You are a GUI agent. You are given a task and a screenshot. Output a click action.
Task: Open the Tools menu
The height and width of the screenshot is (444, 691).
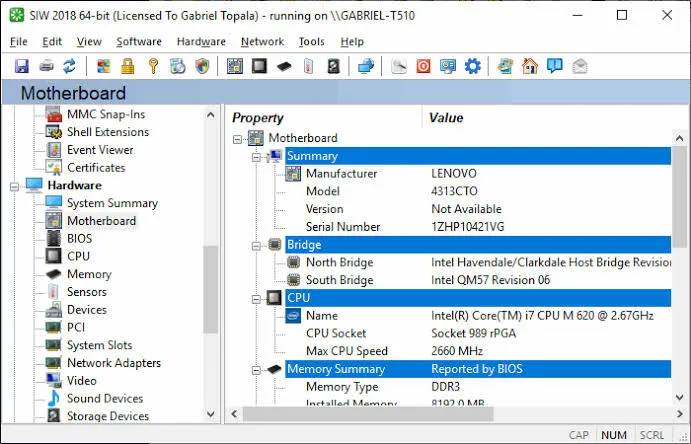coord(311,41)
